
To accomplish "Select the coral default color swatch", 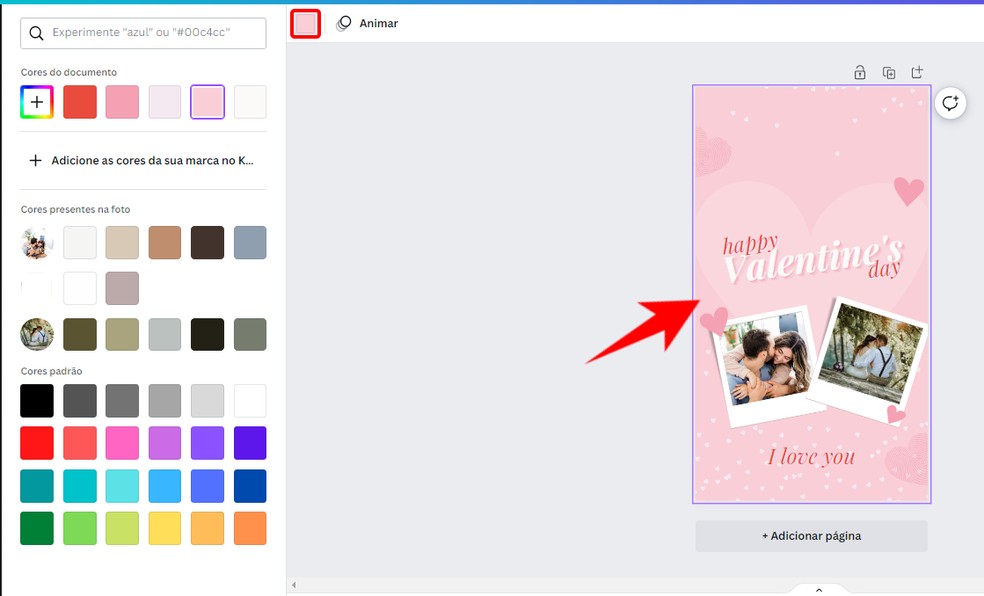I will point(80,443).
